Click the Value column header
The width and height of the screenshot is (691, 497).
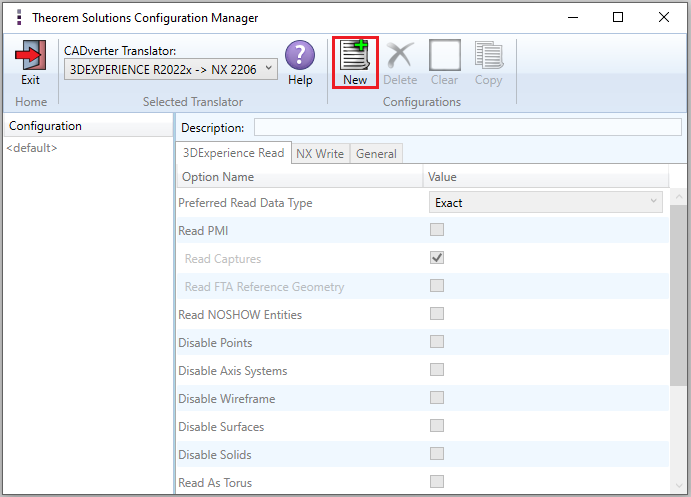coord(546,177)
